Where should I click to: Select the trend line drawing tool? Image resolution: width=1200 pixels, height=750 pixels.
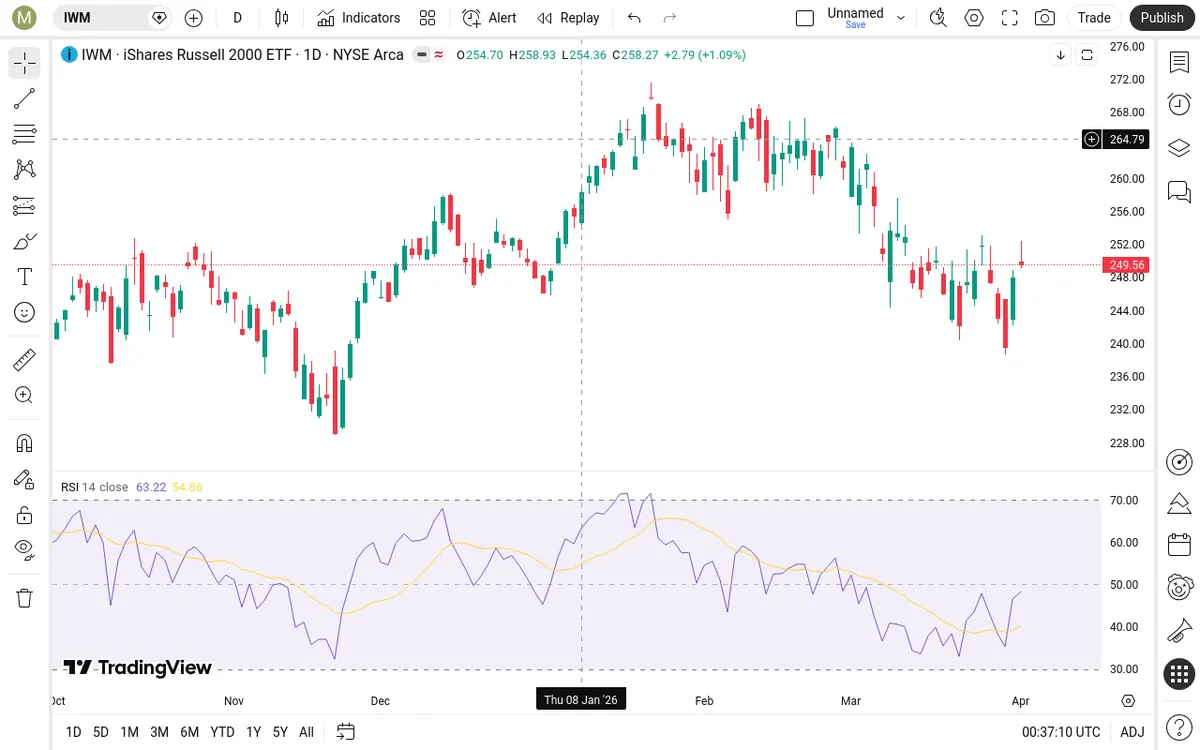coord(25,98)
